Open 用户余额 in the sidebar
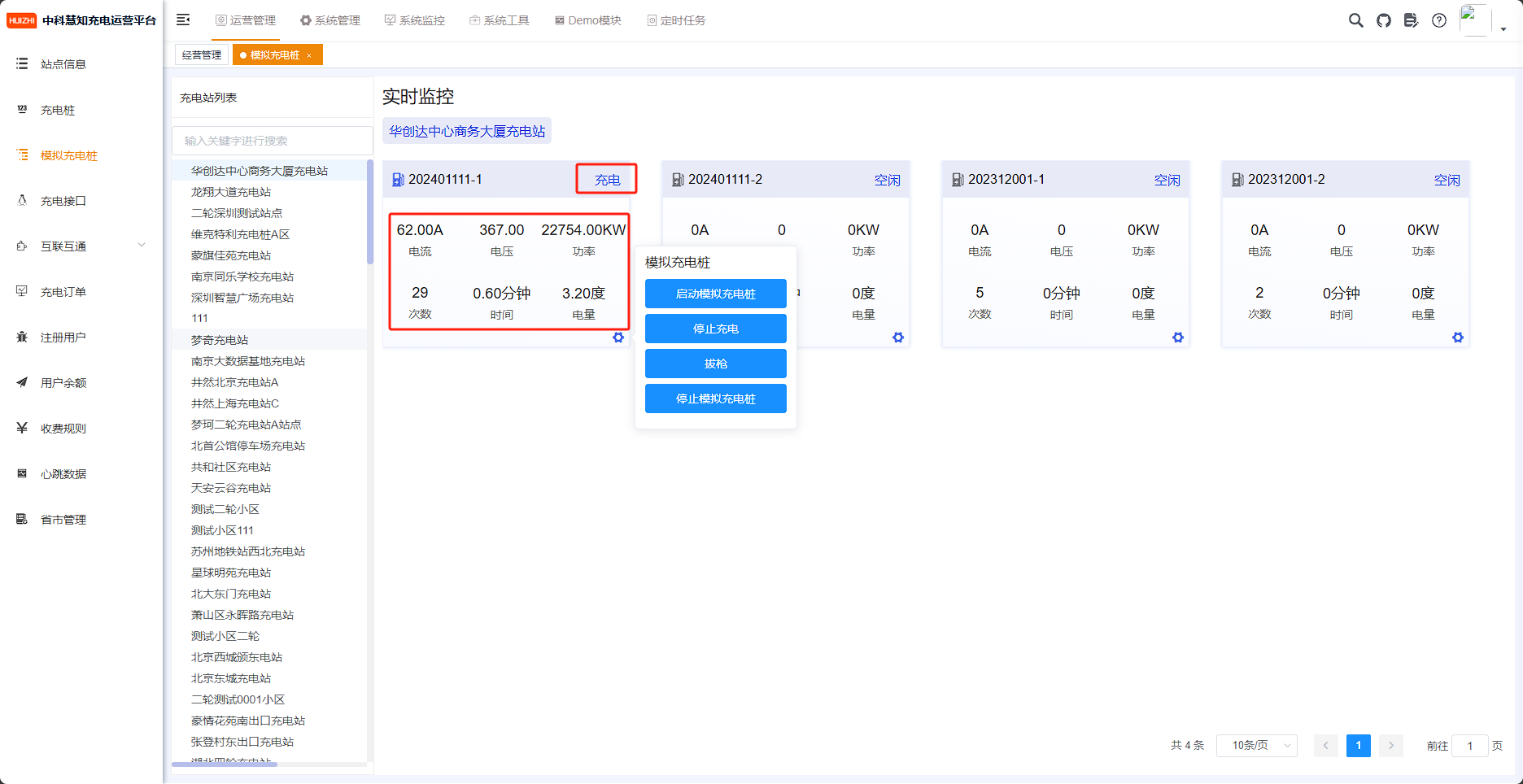Screen dimensions: 1523x784 (81, 383)
